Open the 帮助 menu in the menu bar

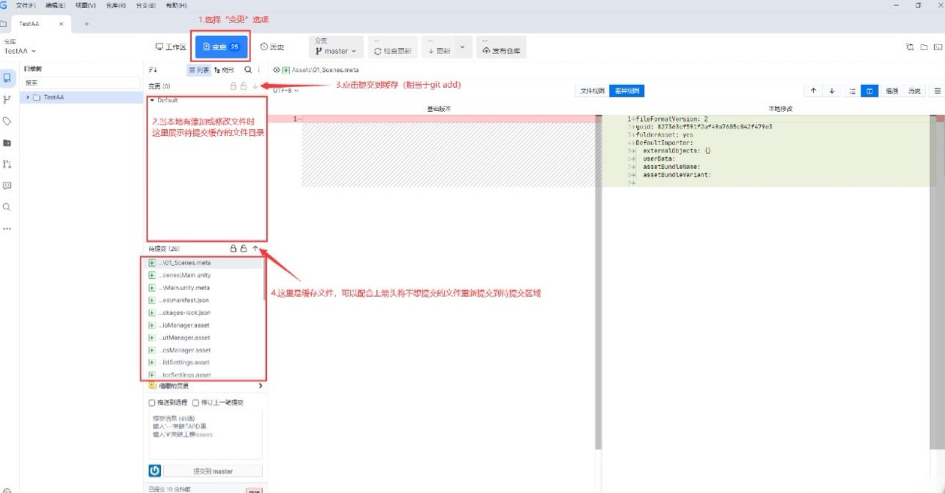(176, 5)
